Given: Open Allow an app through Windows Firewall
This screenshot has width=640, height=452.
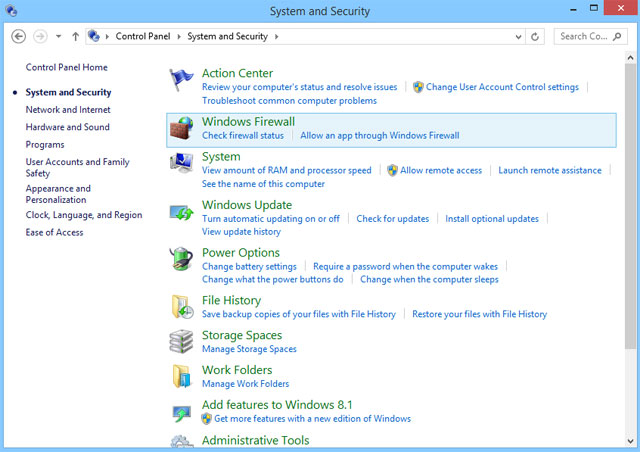Looking at the screenshot, I should click(x=380, y=136).
